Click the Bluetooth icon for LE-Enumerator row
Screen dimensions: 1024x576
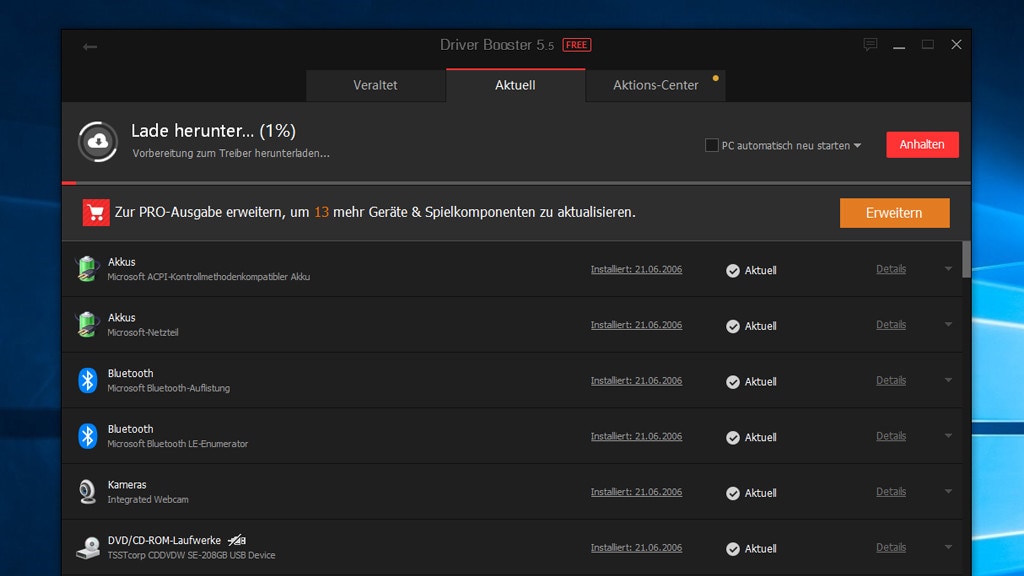tap(87, 436)
